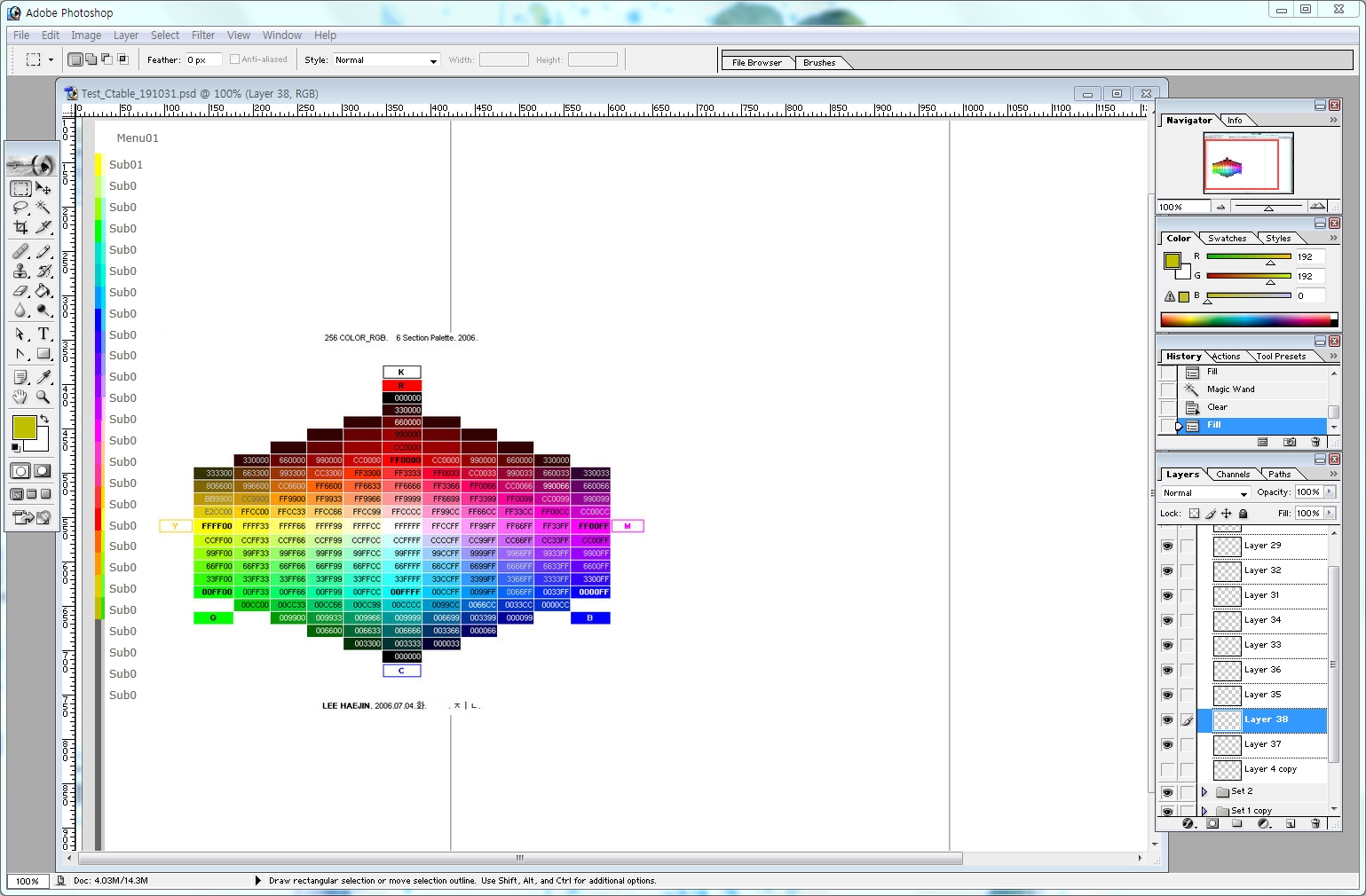This screenshot has width=1366, height=896.
Task: Open the Image menu
Action: pyautogui.click(x=86, y=35)
